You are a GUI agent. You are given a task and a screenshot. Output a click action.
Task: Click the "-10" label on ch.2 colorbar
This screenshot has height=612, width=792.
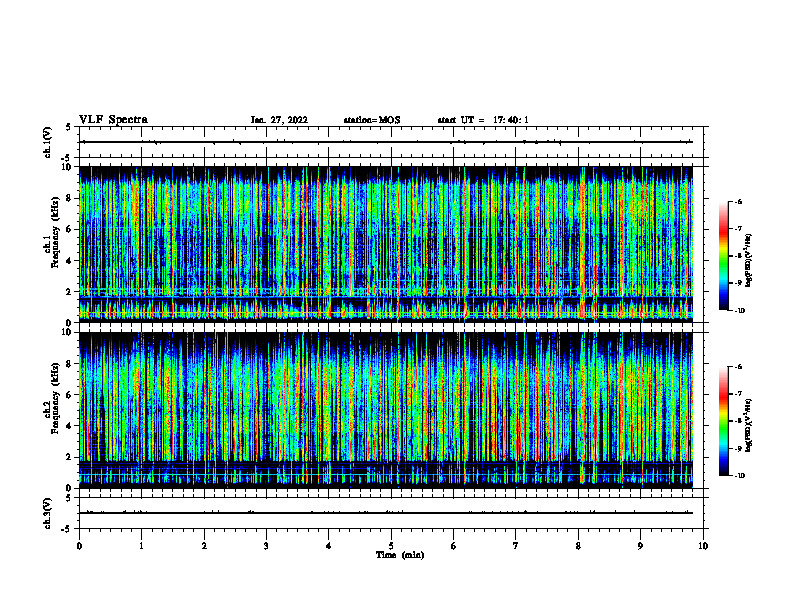pyautogui.click(x=739, y=476)
